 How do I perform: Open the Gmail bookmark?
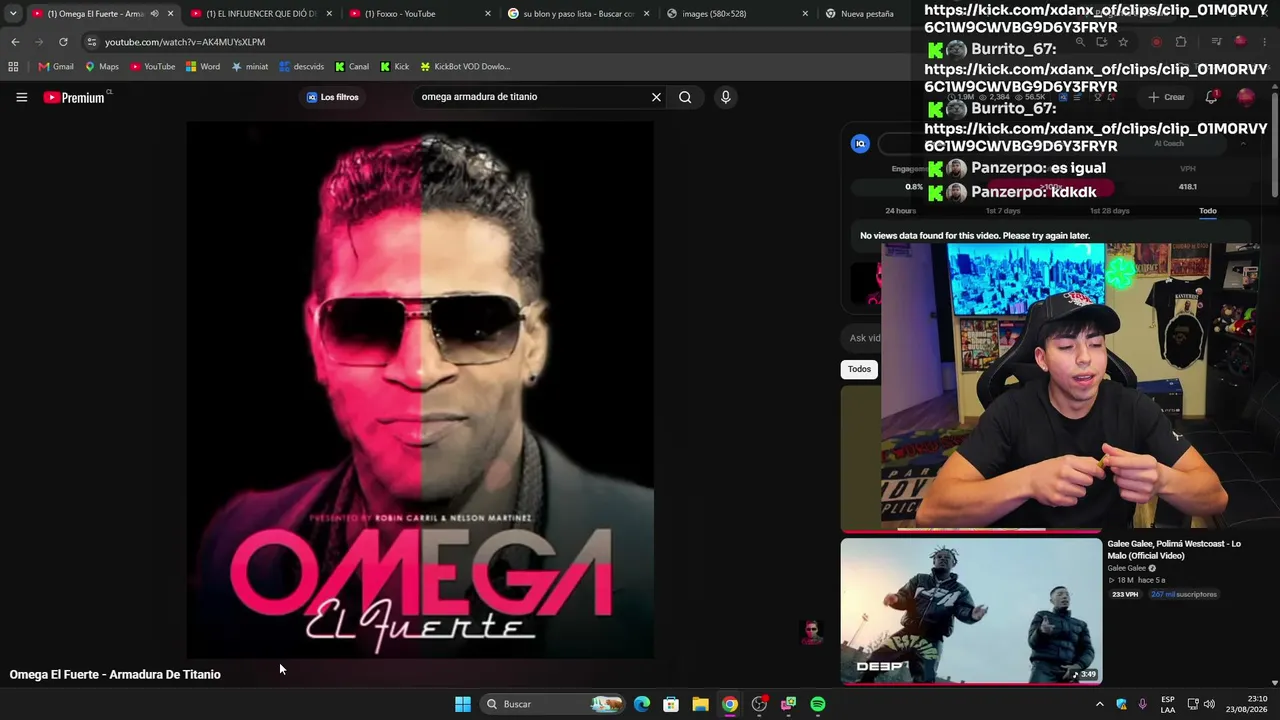pyautogui.click(x=56, y=67)
